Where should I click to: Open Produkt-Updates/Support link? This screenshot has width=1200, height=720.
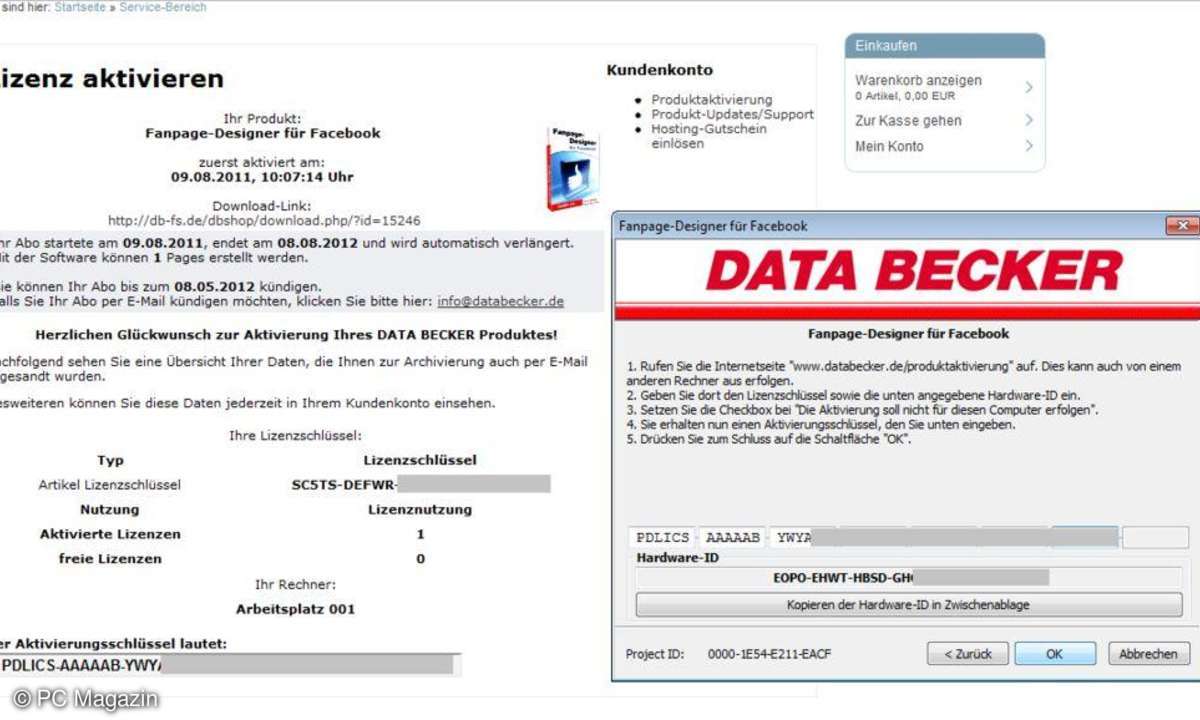pyautogui.click(x=733, y=114)
